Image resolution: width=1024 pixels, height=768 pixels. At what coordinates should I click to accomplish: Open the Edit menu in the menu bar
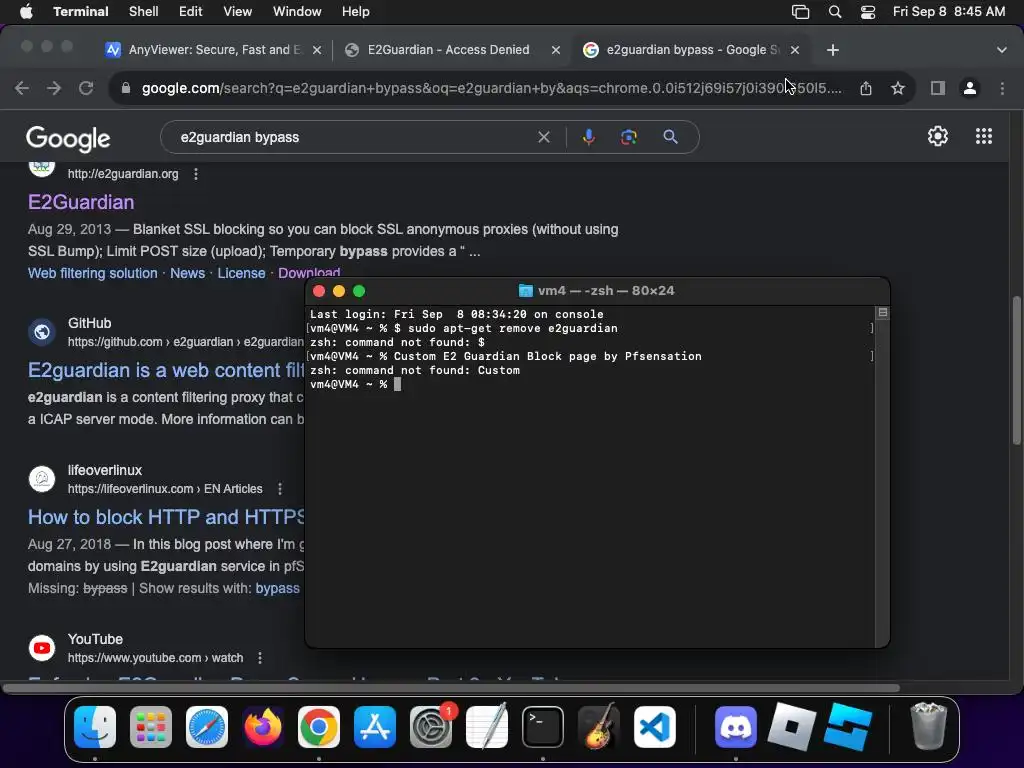[190, 12]
